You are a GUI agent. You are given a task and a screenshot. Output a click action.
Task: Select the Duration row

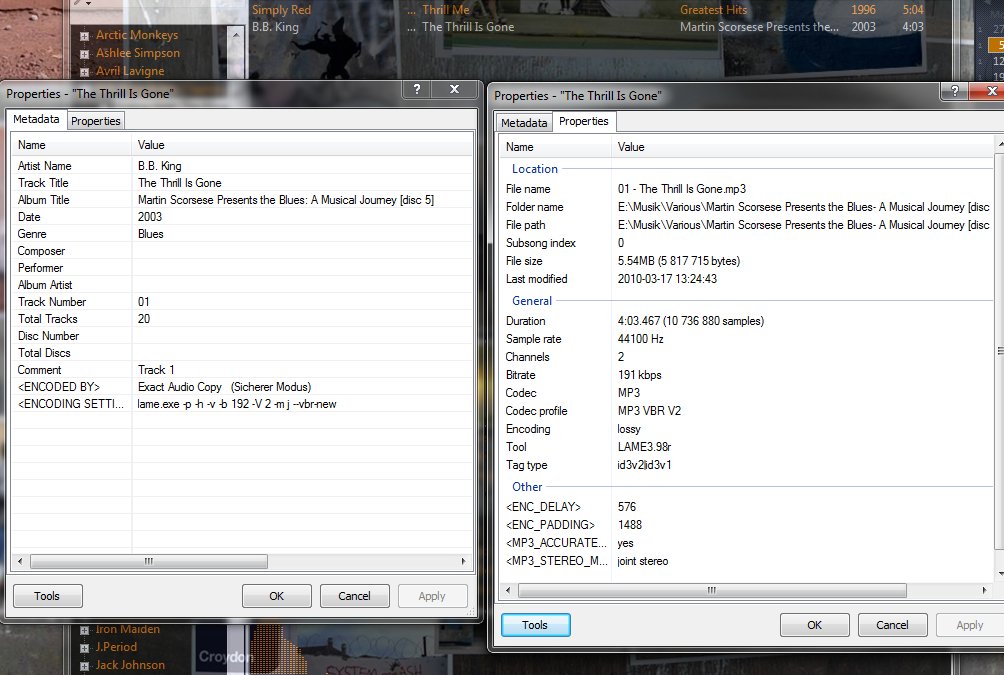pyautogui.click(x=747, y=321)
